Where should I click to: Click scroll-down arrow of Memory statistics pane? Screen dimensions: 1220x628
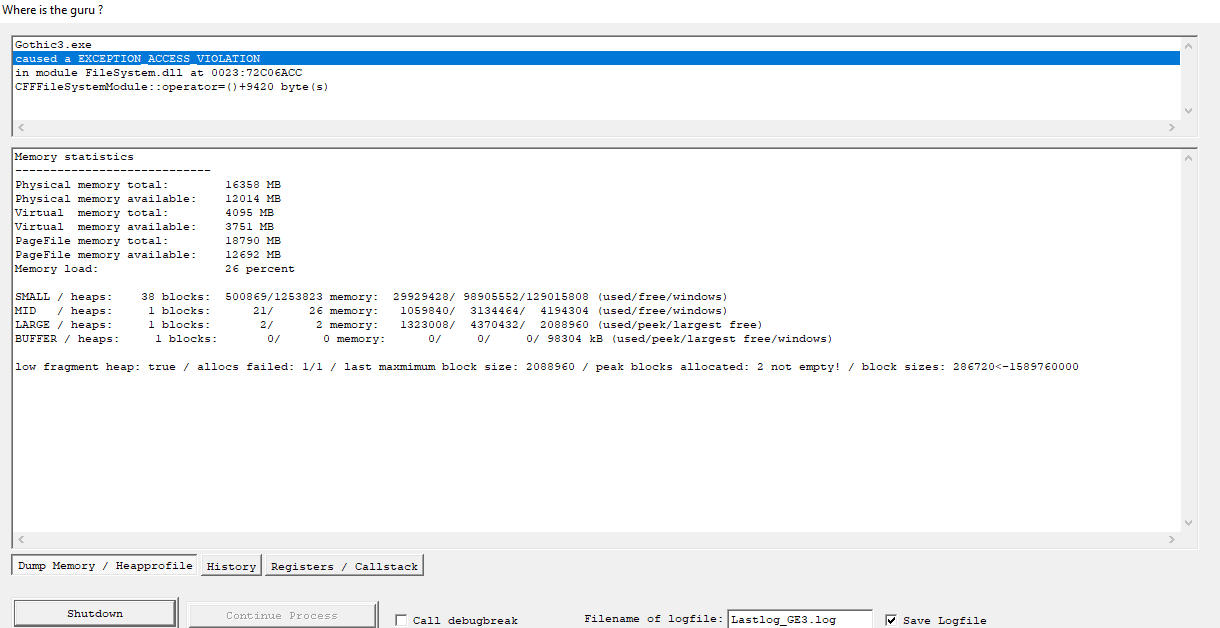pyautogui.click(x=1188, y=523)
